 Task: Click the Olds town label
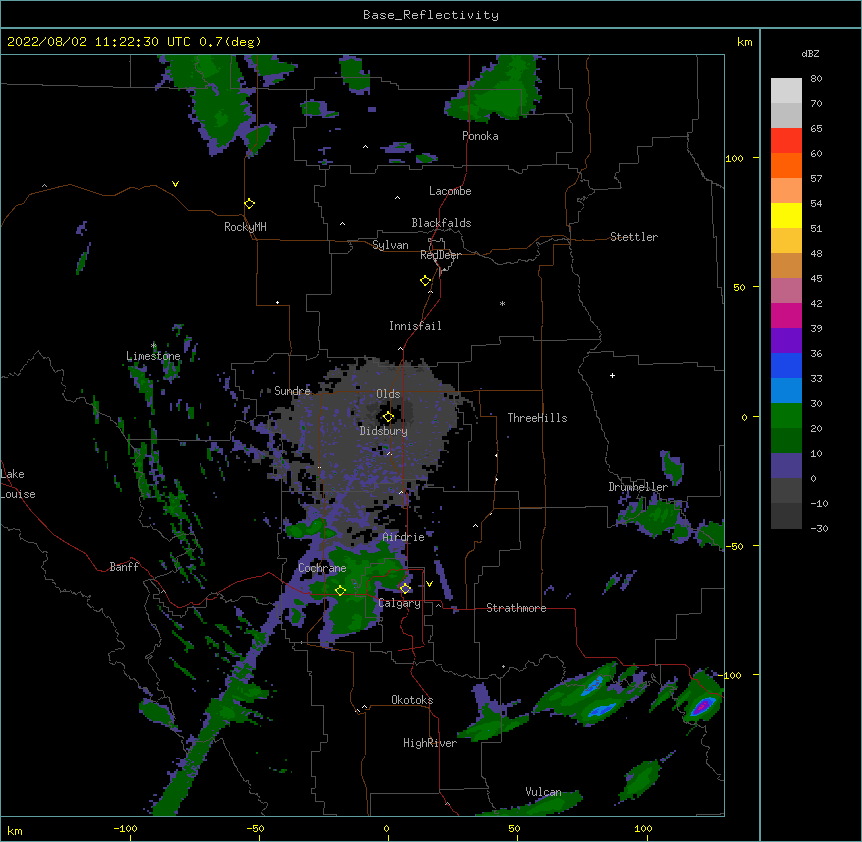[388, 394]
